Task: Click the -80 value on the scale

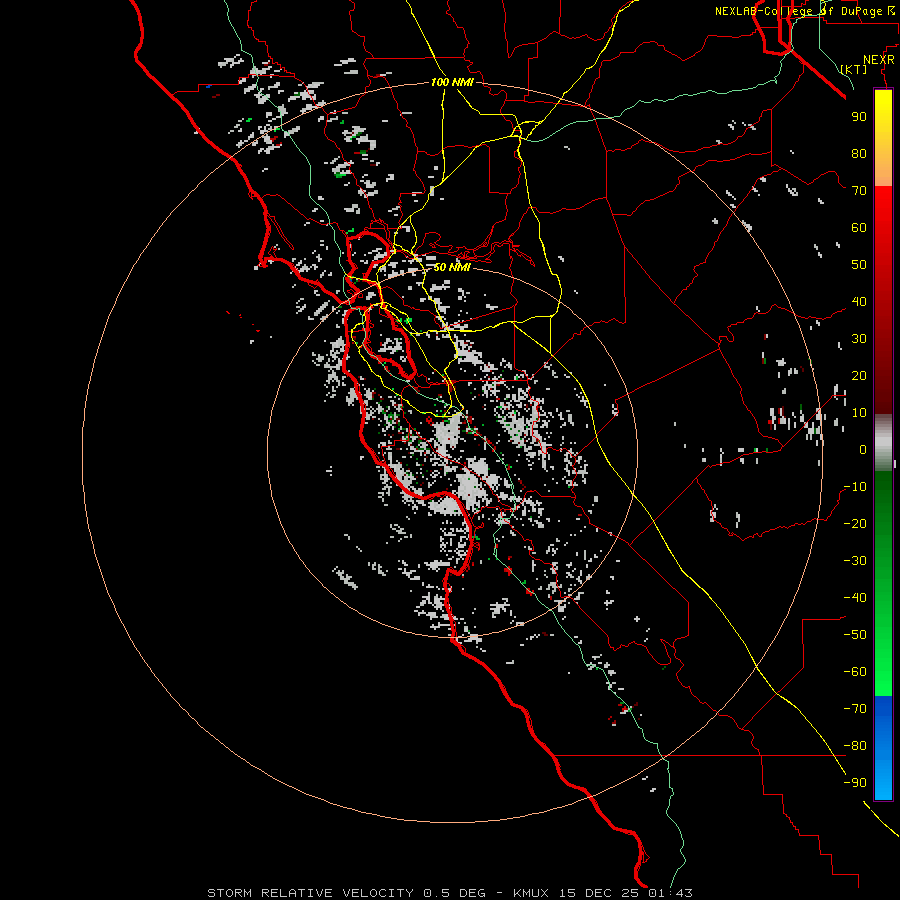Action: pyautogui.click(x=855, y=746)
